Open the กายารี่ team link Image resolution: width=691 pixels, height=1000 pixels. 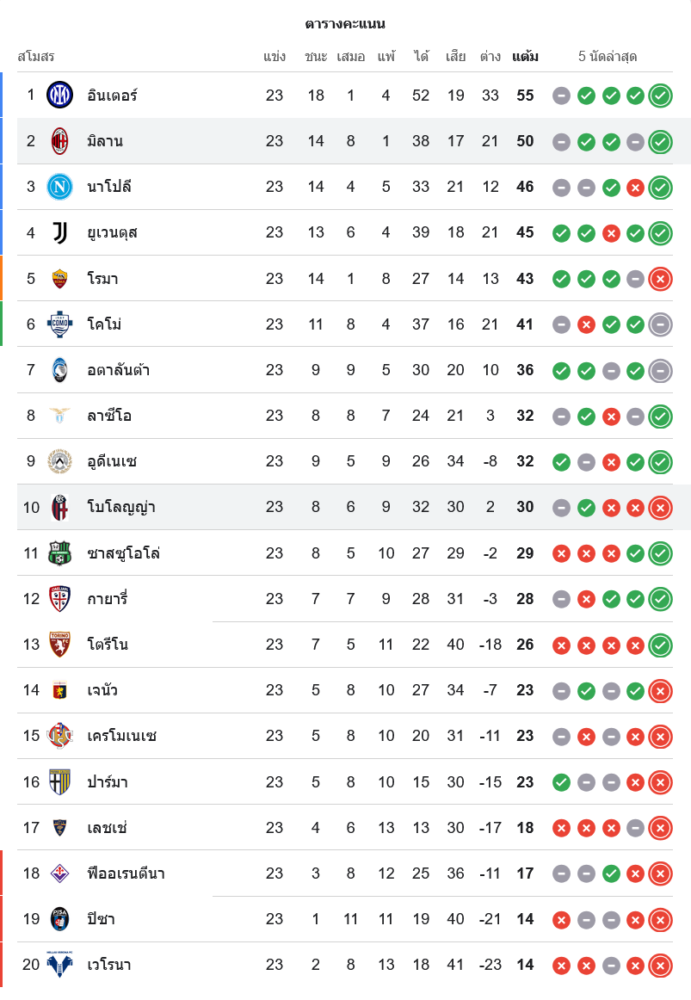(107, 599)
